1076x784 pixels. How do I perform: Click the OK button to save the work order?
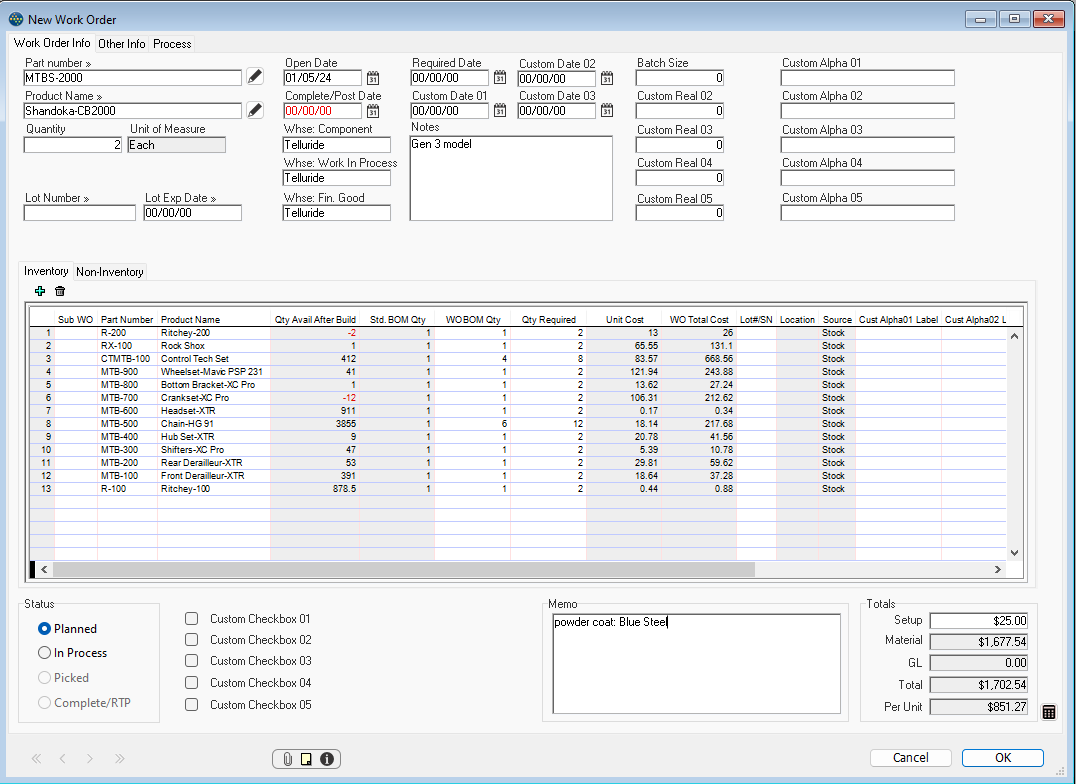click(x=1001, y=758)
